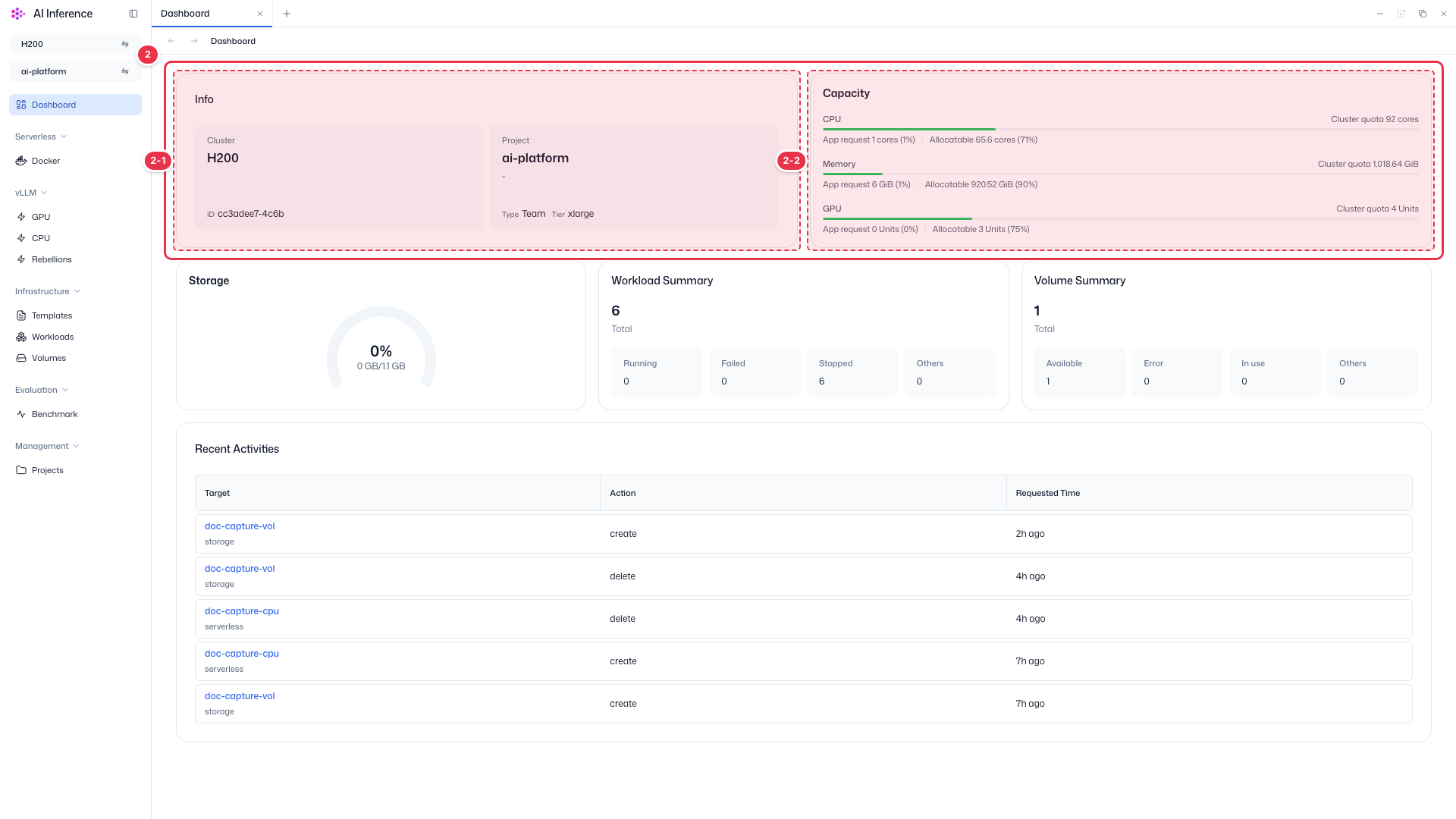Click the Projects folder icon
The height and width of the screenshot is (819, 1456).
point(21,470)
